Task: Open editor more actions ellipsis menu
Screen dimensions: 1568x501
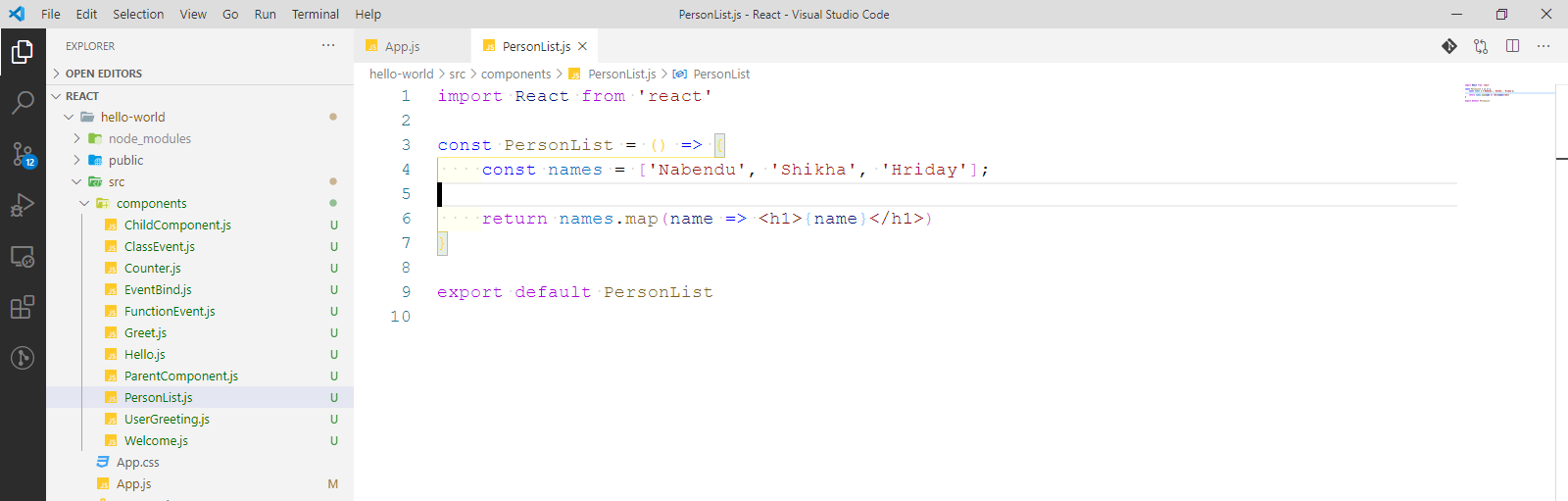Action: pyautogui.click(x=1543, y=46)
